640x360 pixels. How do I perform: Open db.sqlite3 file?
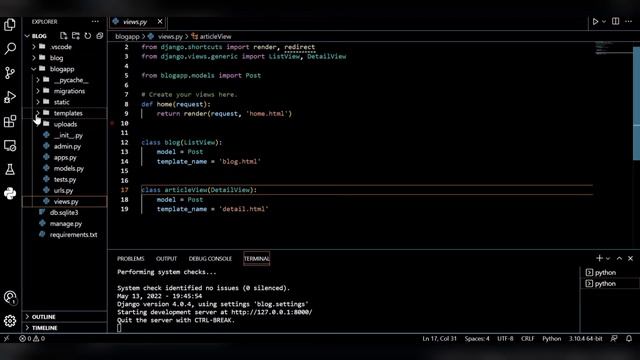point(65,212)
